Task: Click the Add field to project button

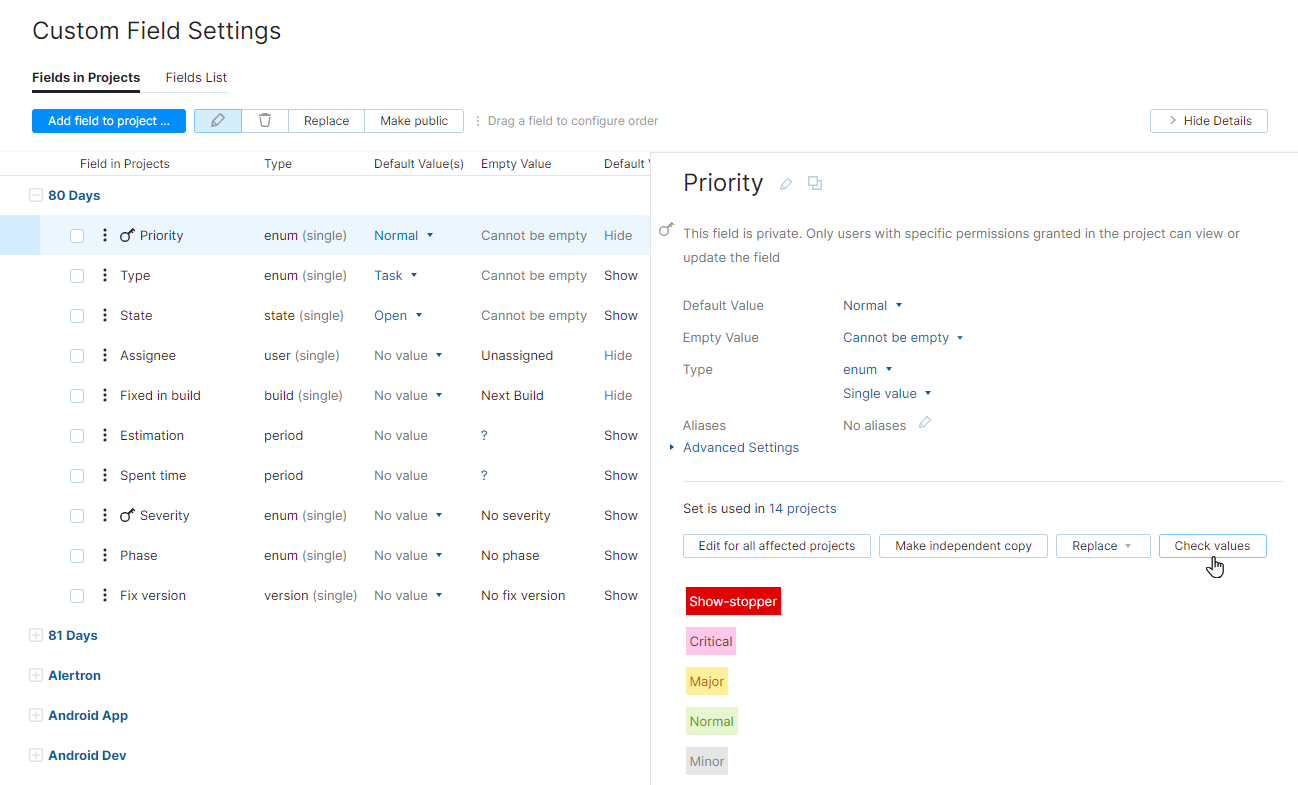Action: tap(108, 120)
